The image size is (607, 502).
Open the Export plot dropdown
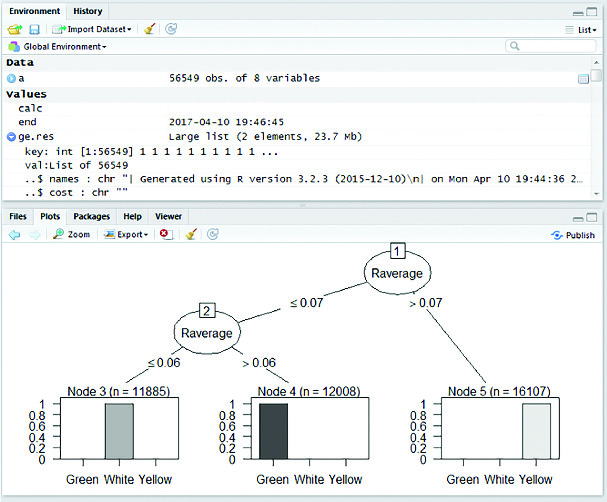point(126,234)
